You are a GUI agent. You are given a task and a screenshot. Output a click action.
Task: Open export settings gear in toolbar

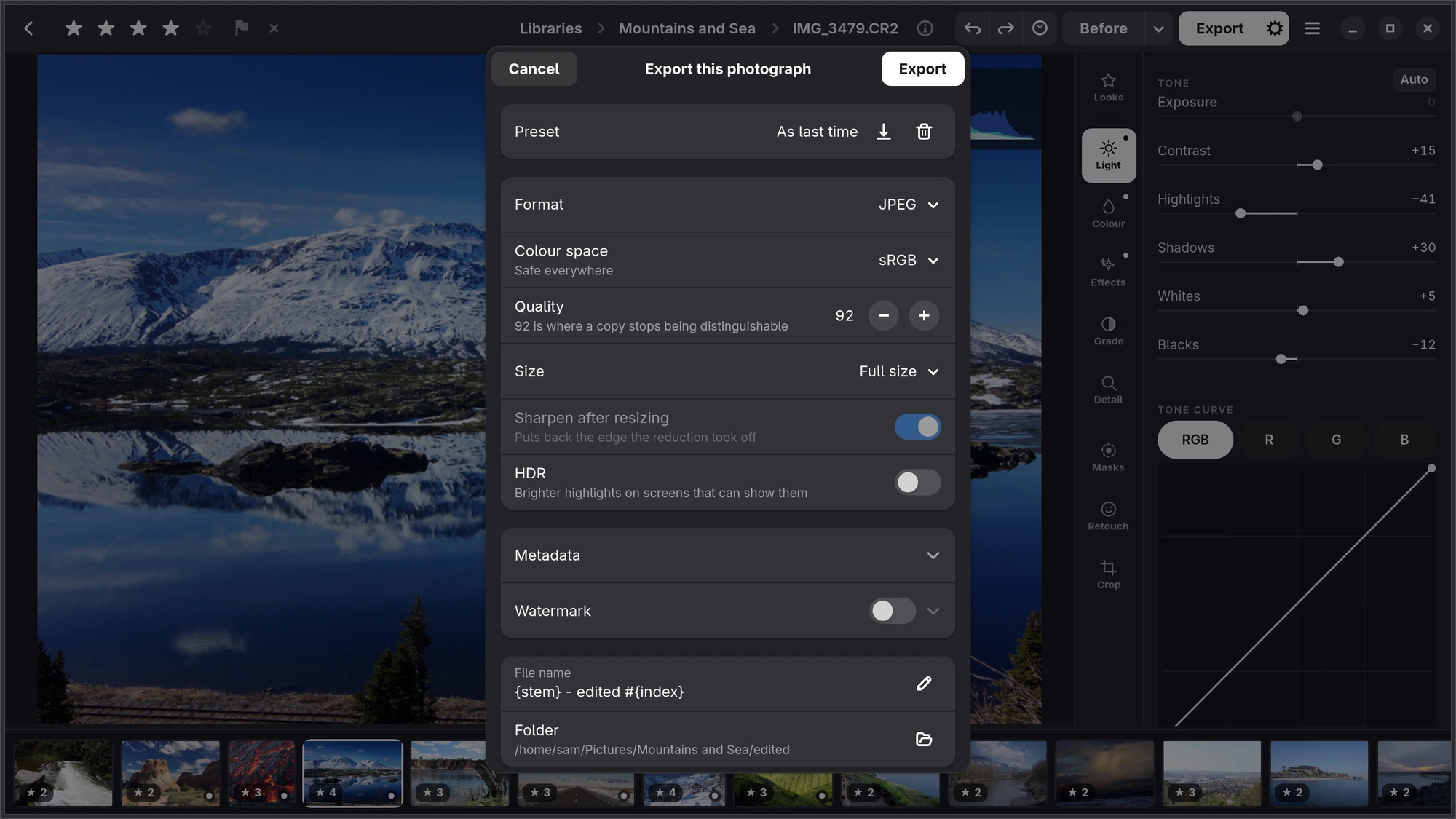1274,28
